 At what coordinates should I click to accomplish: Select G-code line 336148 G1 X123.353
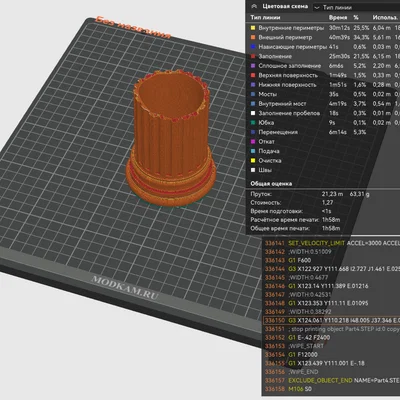332,303
